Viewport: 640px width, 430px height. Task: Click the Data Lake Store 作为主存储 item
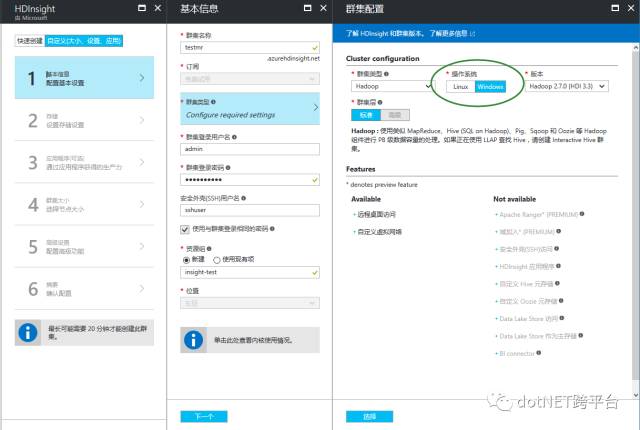(538, 336)
